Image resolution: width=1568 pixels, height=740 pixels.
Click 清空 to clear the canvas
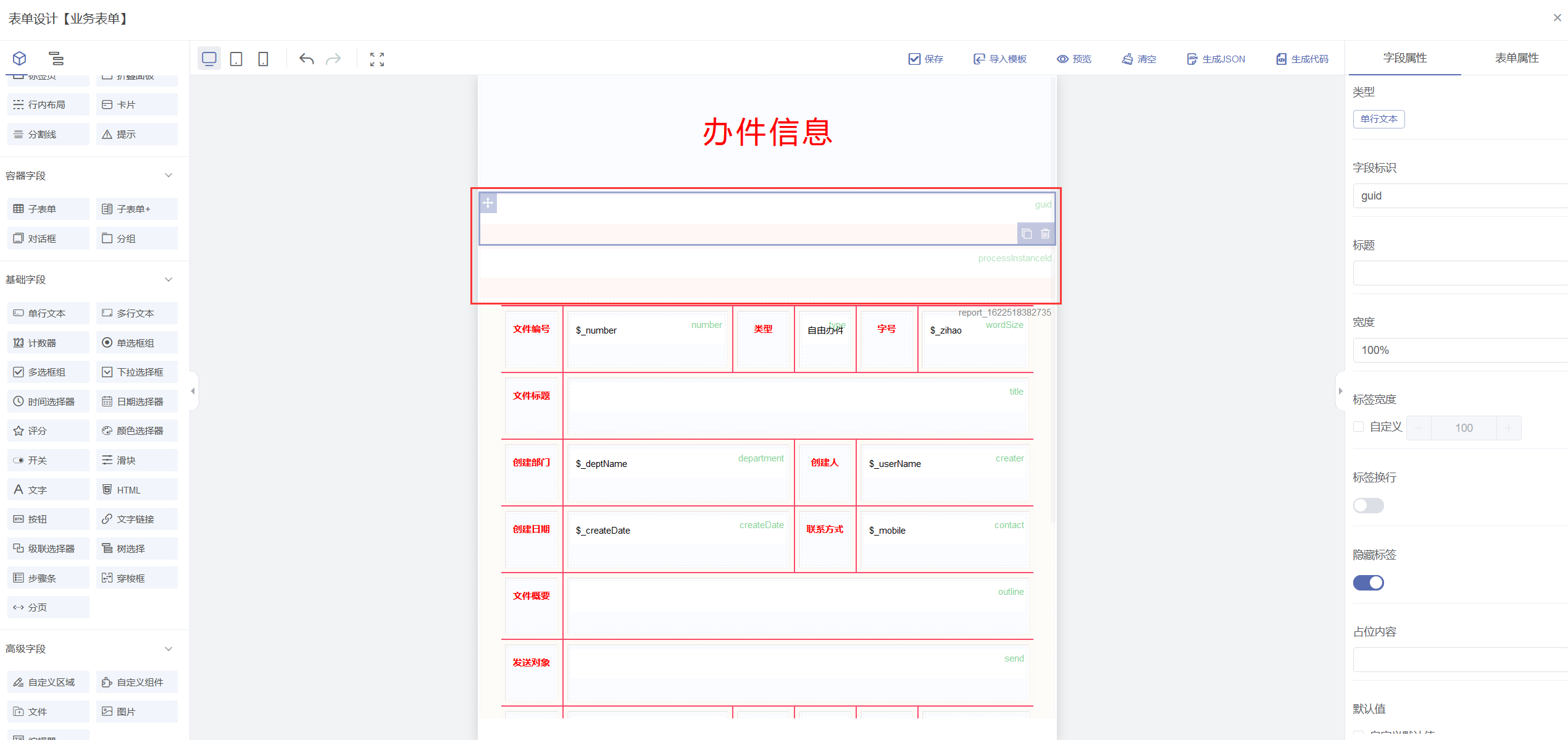(x=1139, y=59)
